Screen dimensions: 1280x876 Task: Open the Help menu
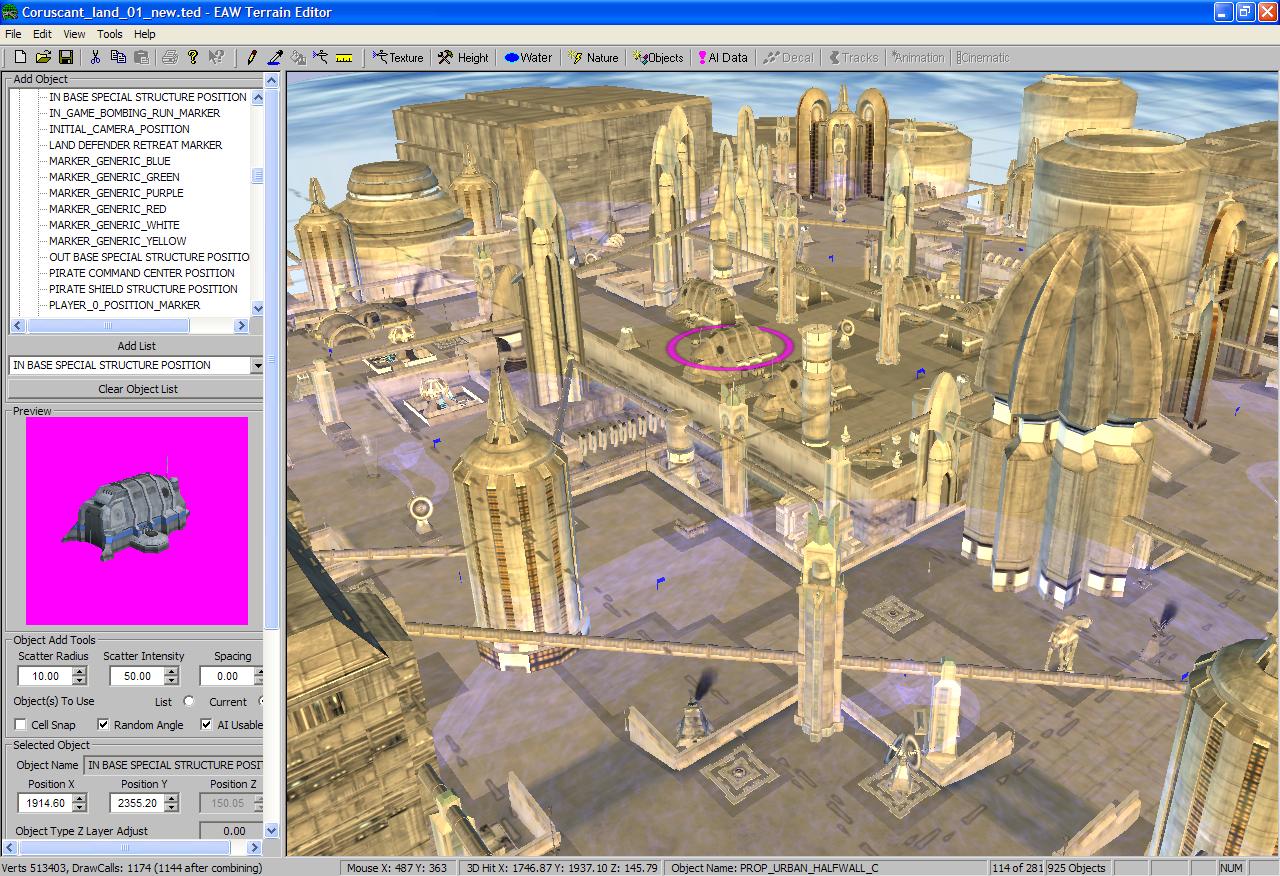(145, 34)
